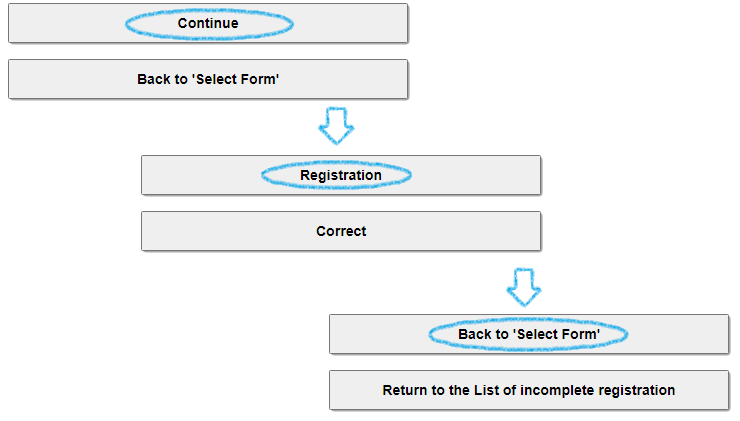Select the blue-circled Continue label

coord(208,23)
